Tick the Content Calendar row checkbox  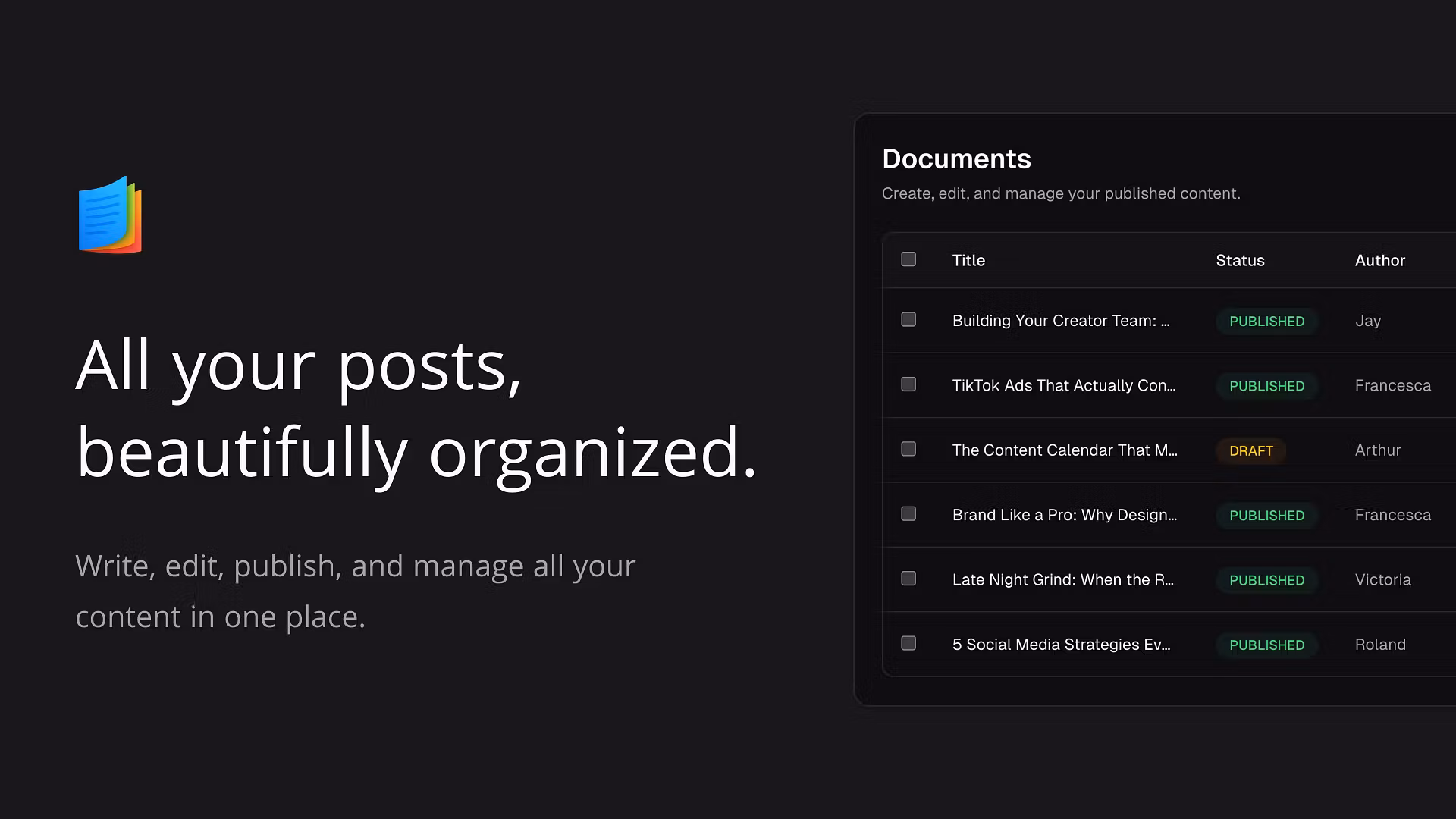click(x=908, y=450)
